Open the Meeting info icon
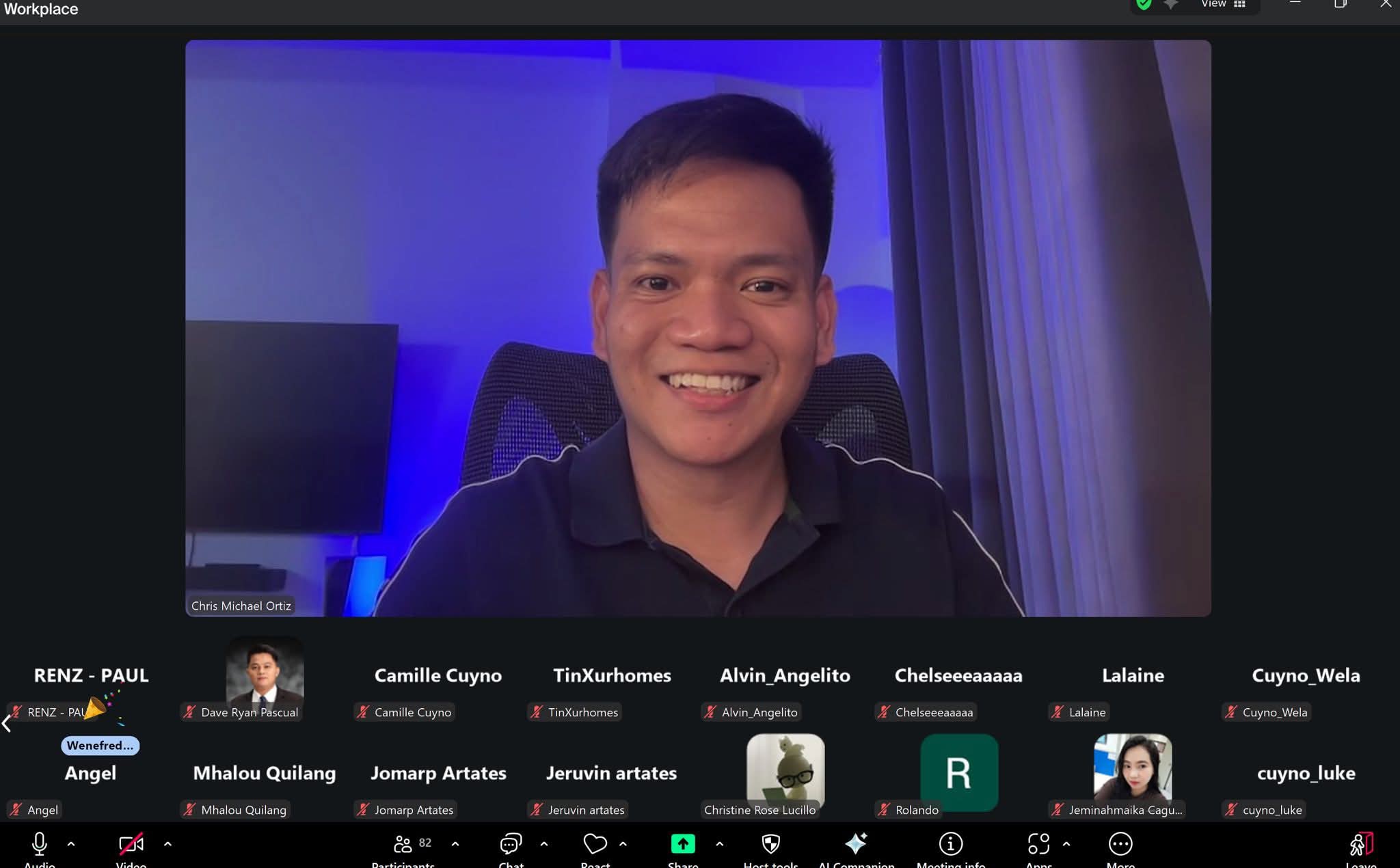 [x=951, y=844]
